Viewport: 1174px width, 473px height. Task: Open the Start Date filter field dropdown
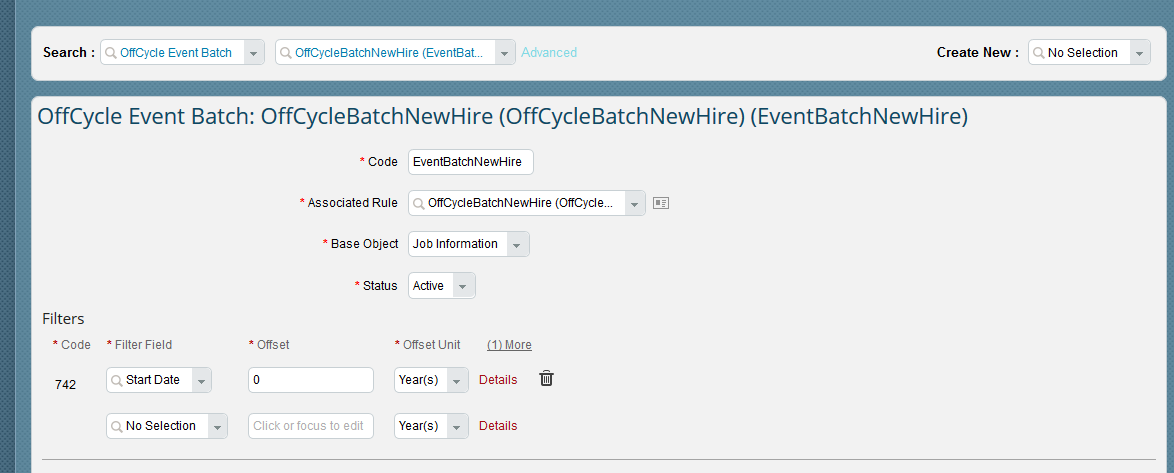pyautogui.click(x=201, y=379)
